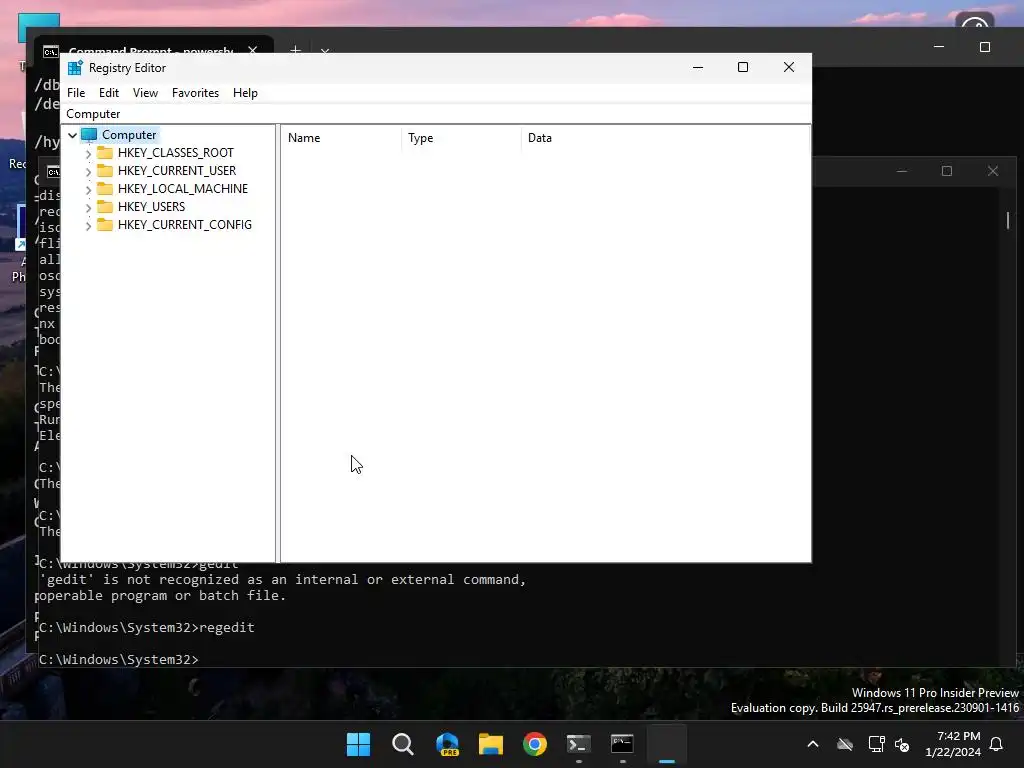Click the Registry Editor title bar icon
The height and width of the screenshot is (768, 1024).
coord(75,68)
